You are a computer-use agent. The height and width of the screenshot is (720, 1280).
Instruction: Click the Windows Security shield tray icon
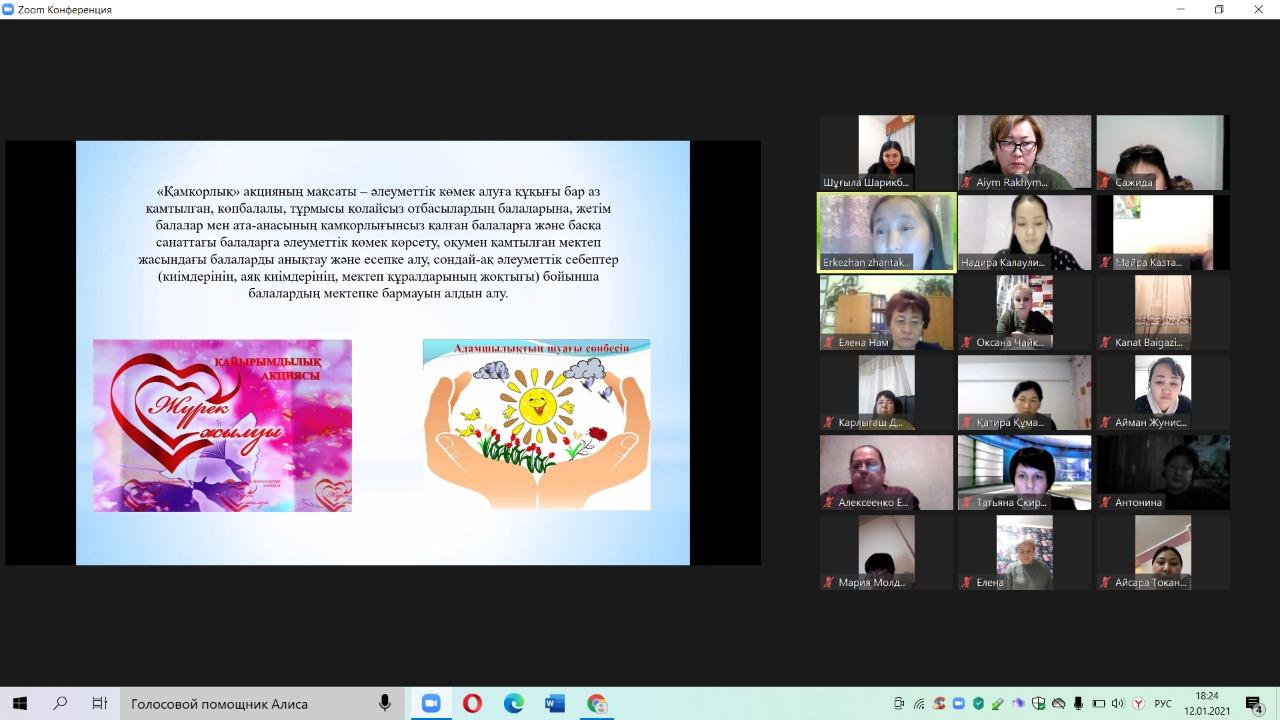1038,704
